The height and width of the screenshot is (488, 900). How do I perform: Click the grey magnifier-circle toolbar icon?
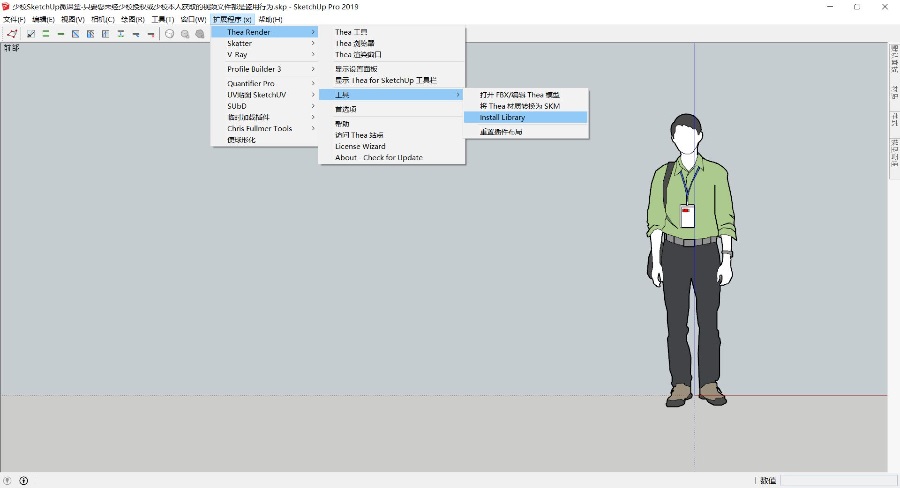[x=185, y=34]
